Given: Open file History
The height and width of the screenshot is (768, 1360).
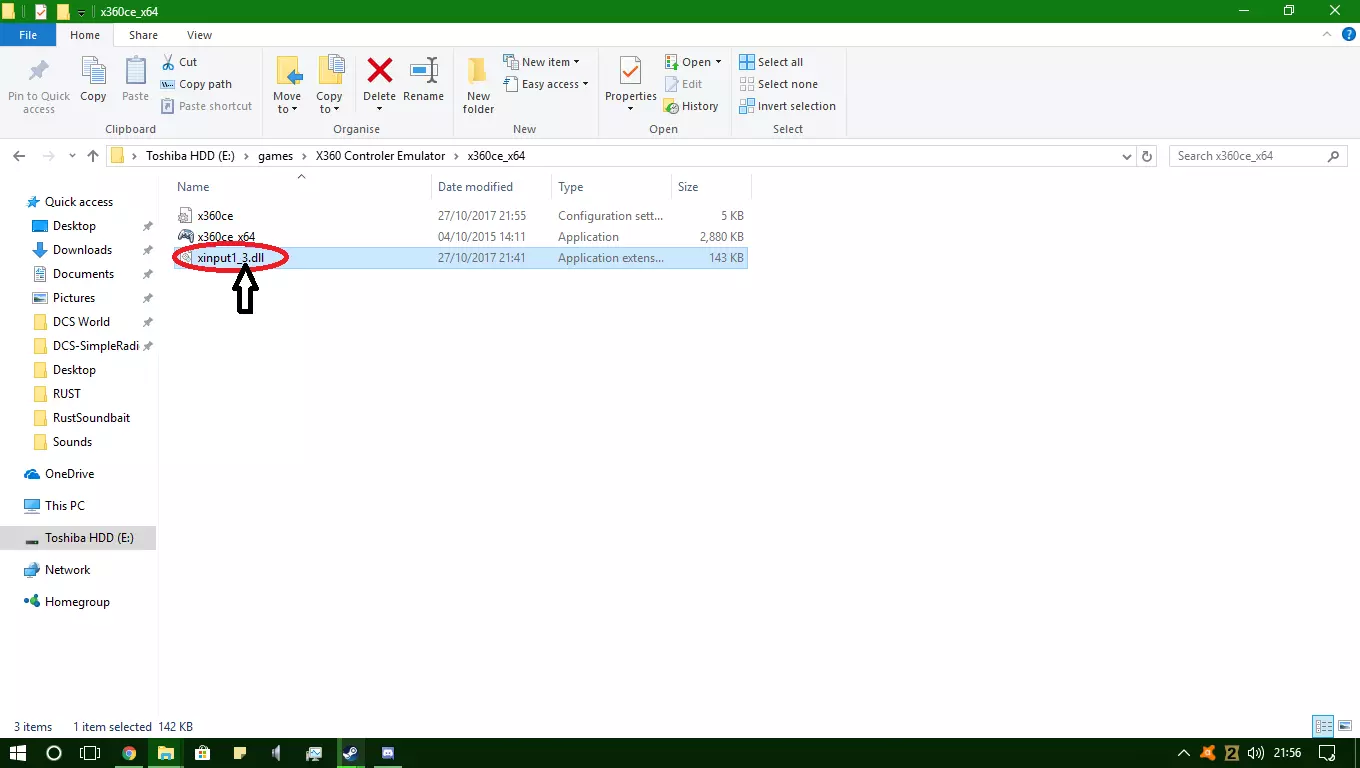Looking at the screenshot, I should [x=691, y=106].
